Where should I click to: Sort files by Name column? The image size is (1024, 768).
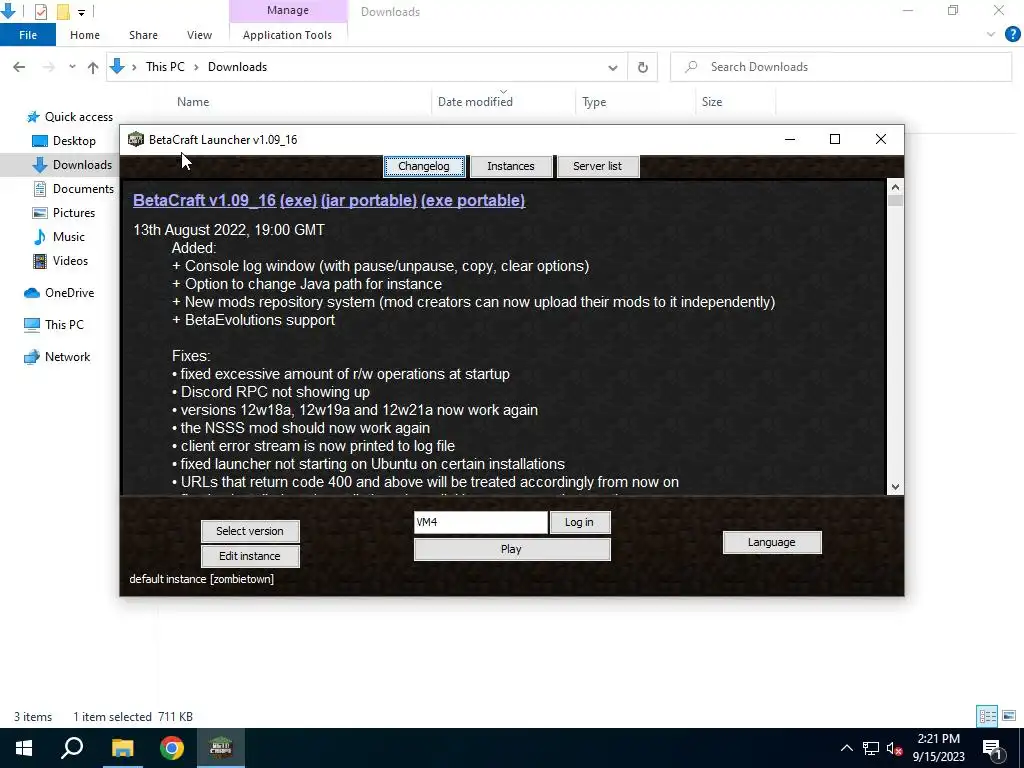click(x=193, y=102)
